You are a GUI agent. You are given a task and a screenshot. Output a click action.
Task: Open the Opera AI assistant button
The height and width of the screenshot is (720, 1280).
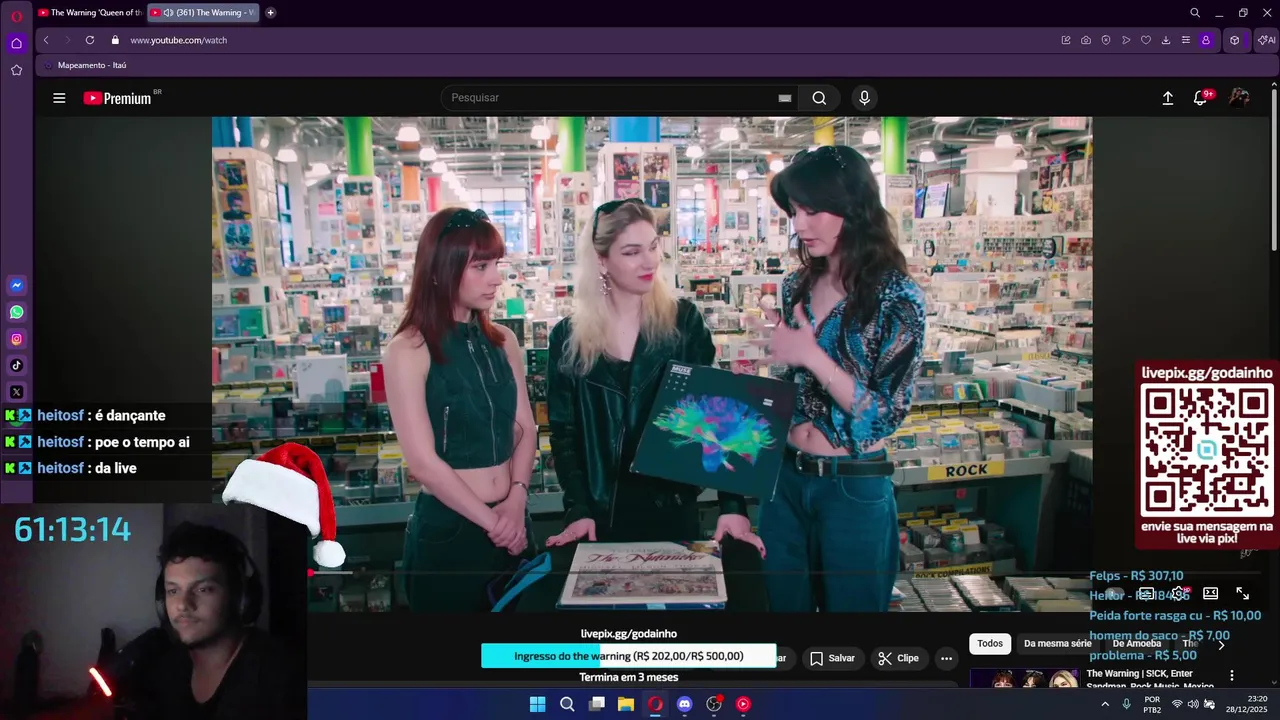(x=1266, y=40)
